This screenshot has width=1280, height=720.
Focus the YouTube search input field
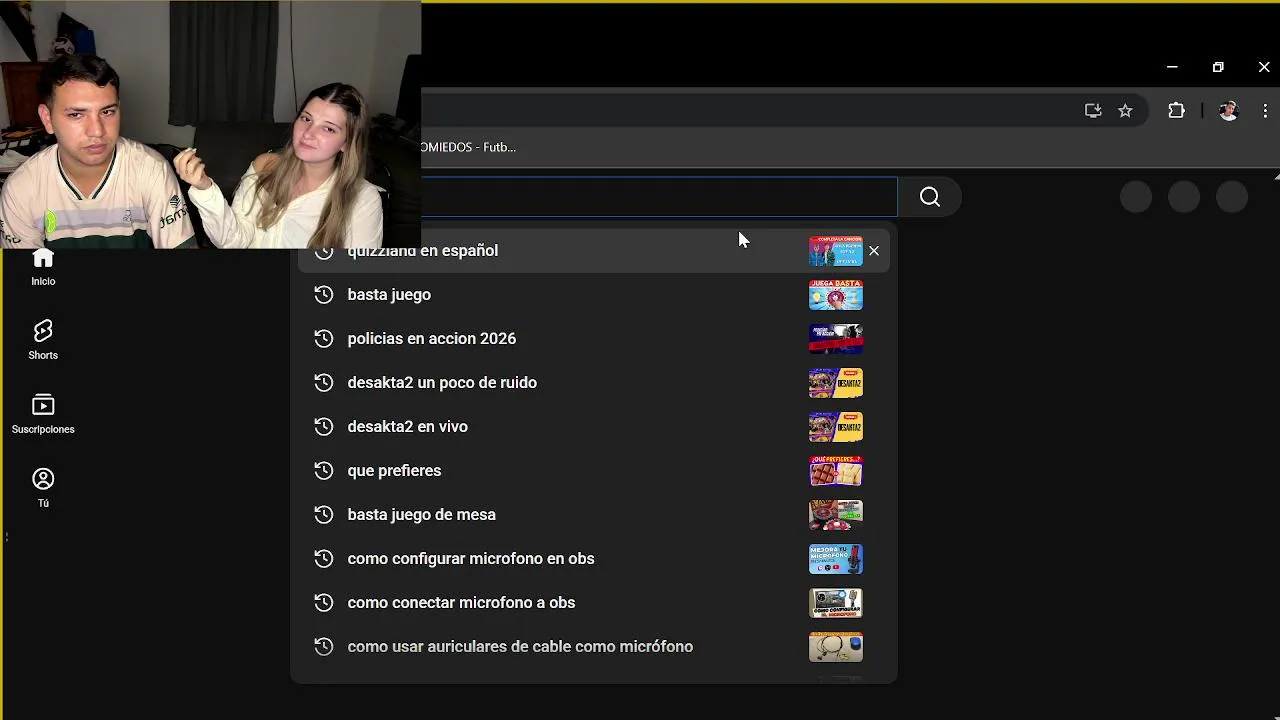[x=659, y=197]
